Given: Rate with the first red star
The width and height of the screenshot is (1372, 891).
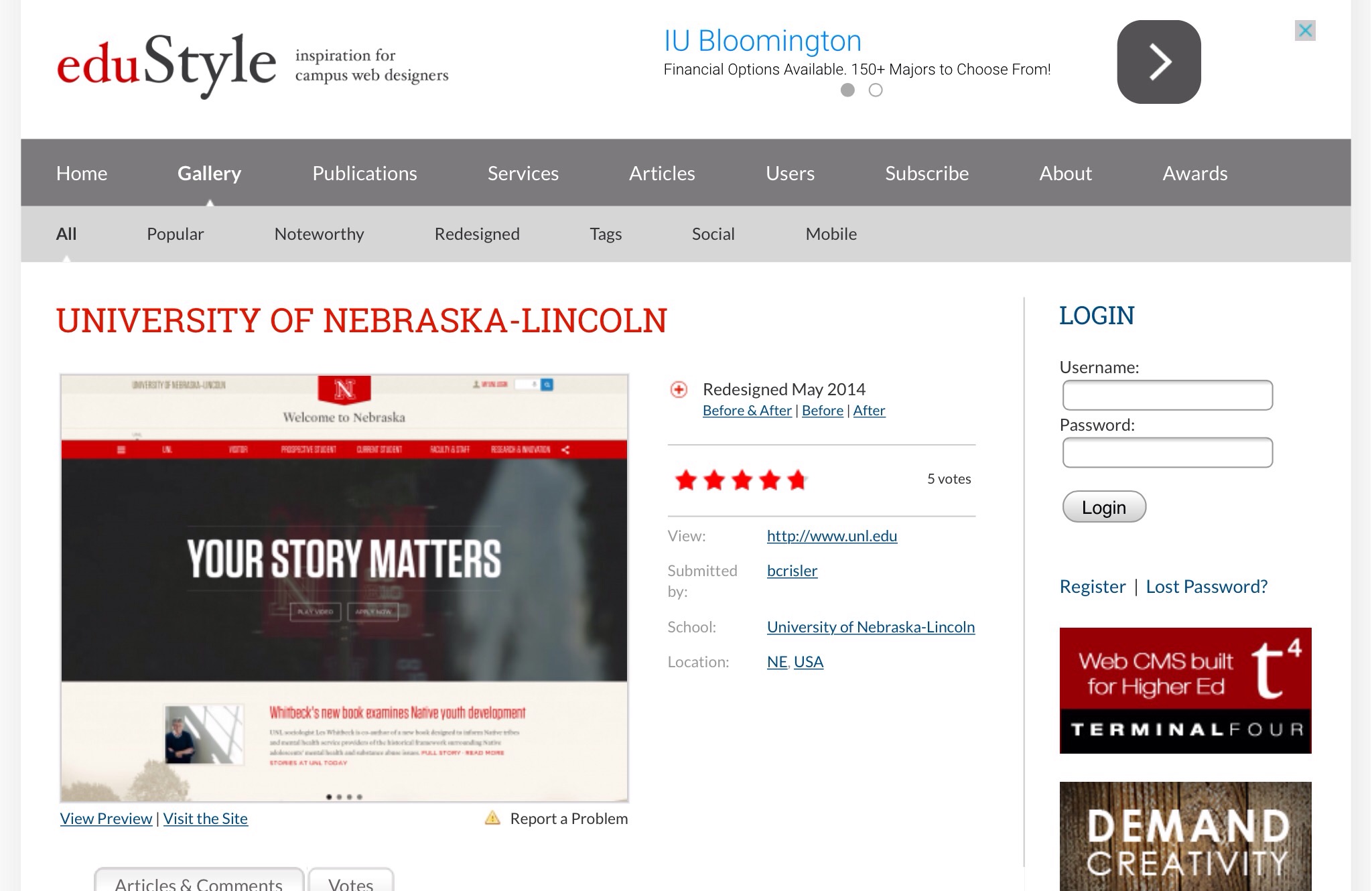Looking at the screenshot, I should tap(686, 480).
